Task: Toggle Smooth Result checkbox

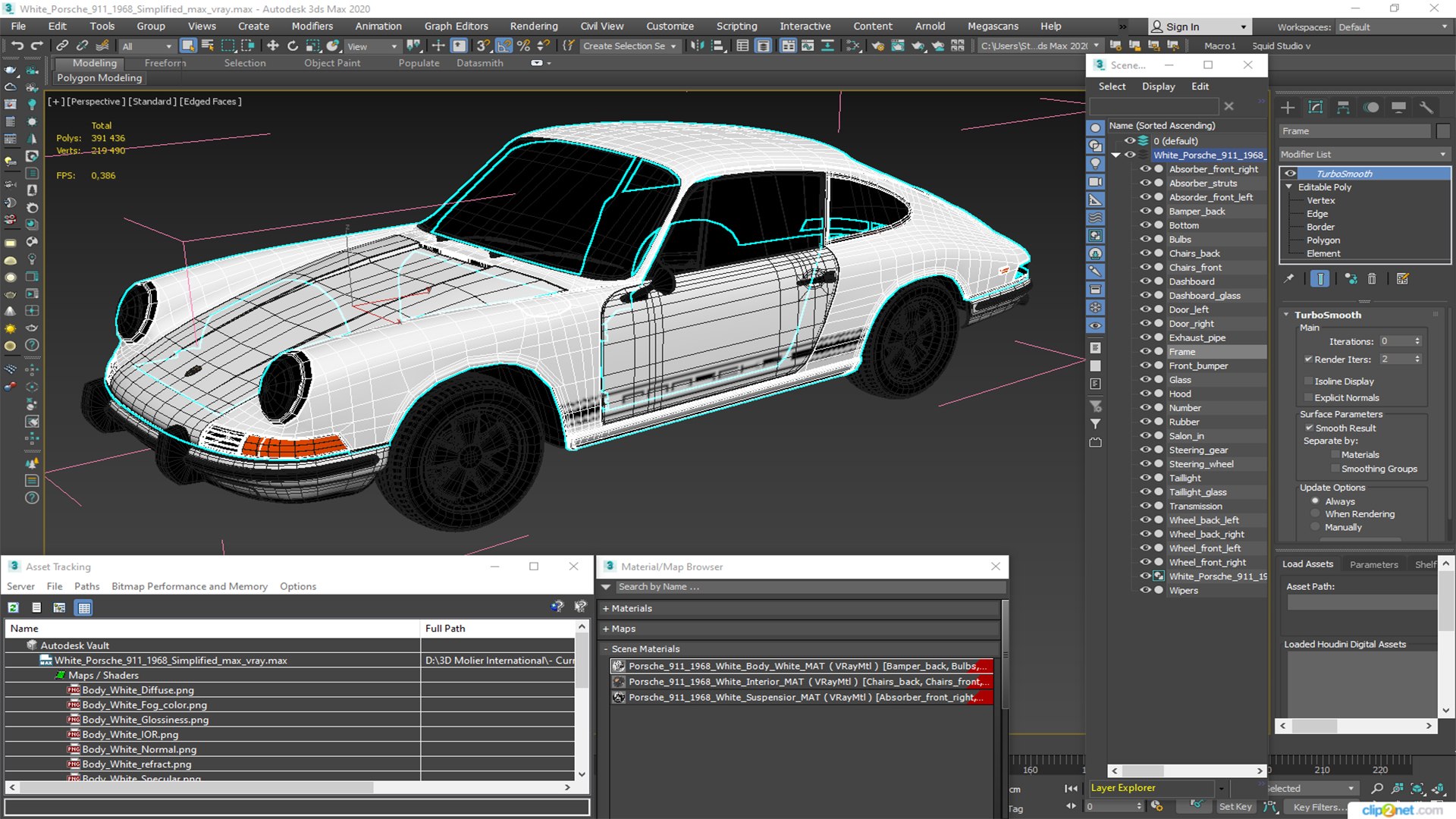Action: pyautogui.click(x=1308, y=428)
